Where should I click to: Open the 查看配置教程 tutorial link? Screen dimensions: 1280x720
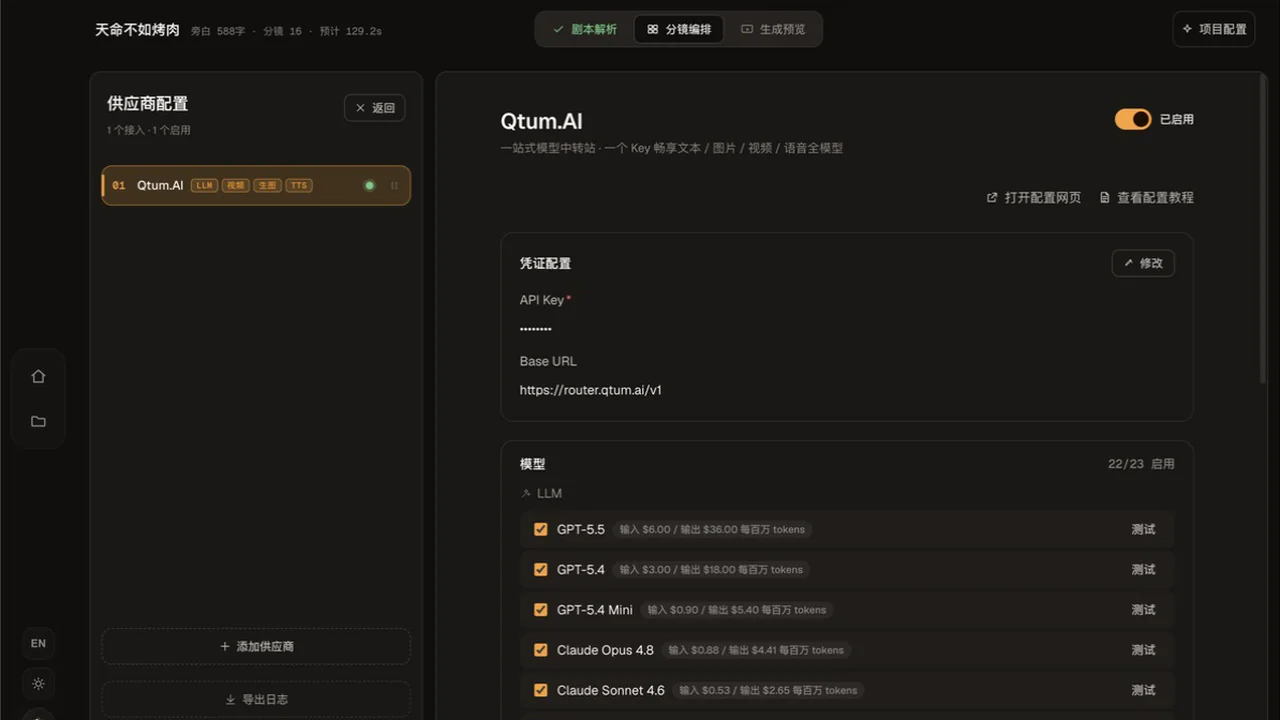tap(1146, 198)
